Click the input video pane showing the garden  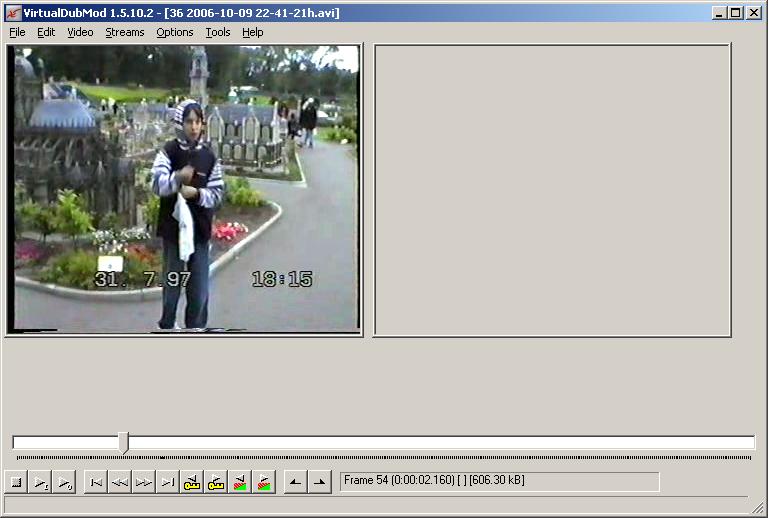coord(184,189)
